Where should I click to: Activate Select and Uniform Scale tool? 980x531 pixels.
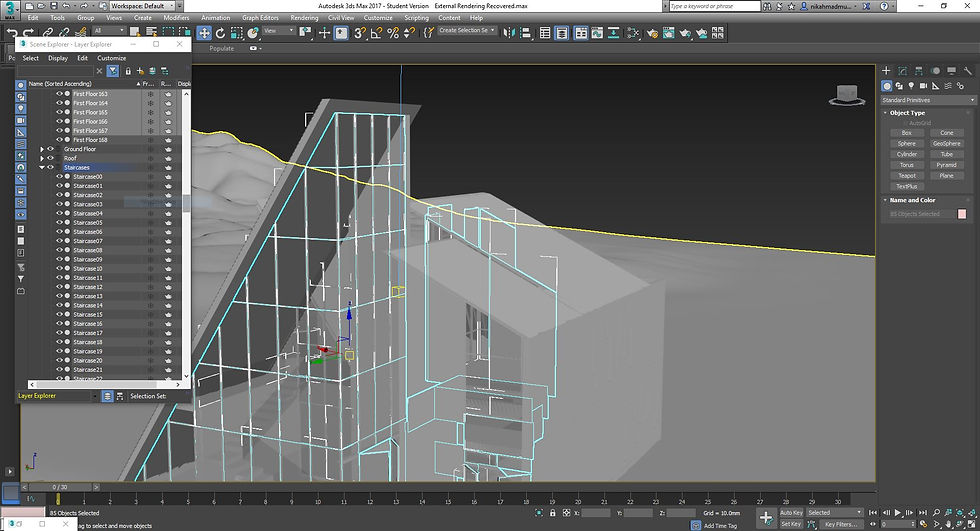(237, 32)
